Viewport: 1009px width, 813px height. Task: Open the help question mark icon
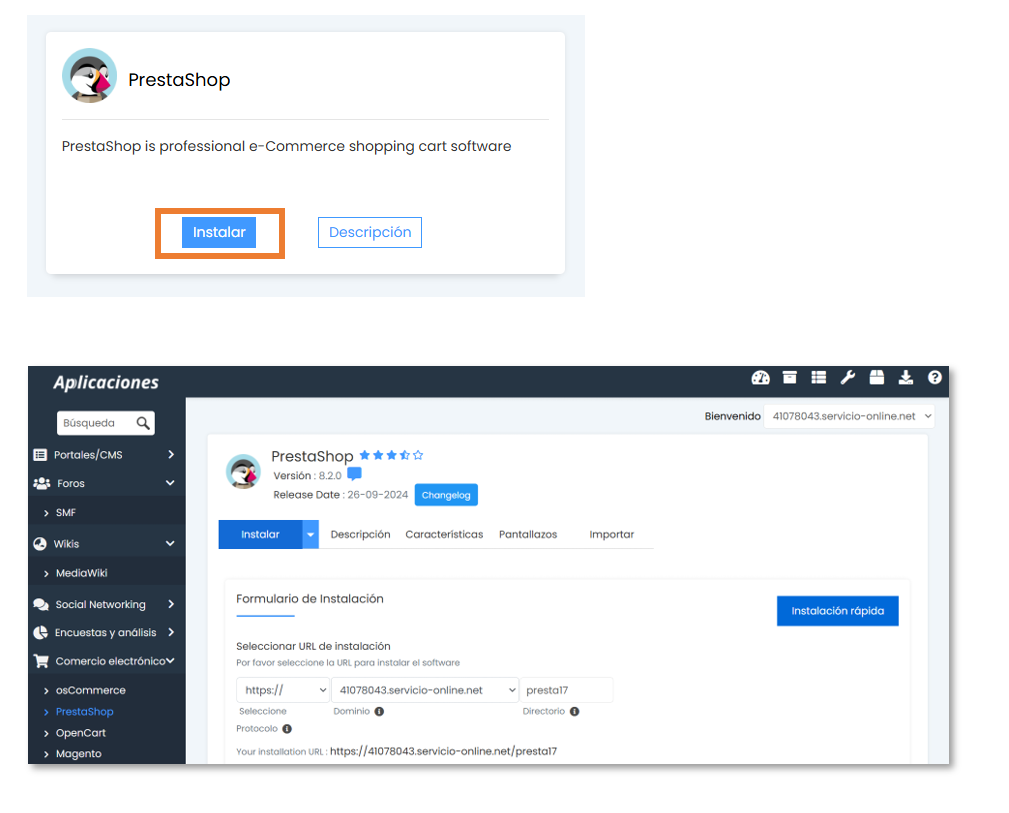pos(934,377)
